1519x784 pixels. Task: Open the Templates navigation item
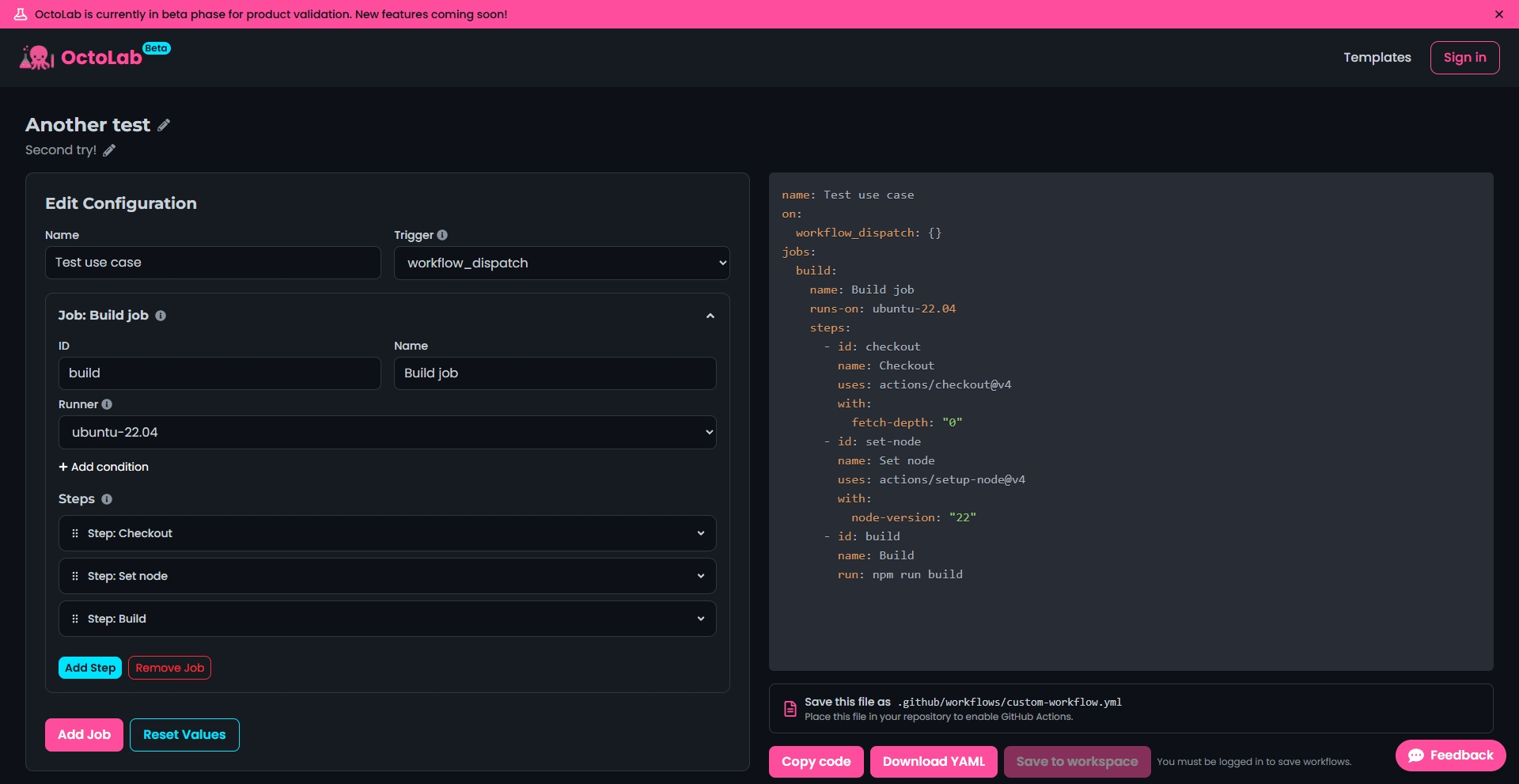[1377, 57]
